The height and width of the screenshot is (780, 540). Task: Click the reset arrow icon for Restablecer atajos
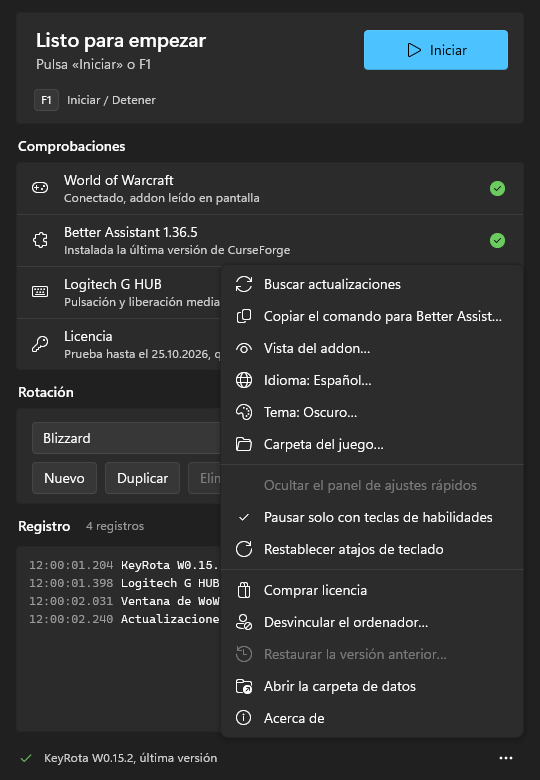(244, 549)
